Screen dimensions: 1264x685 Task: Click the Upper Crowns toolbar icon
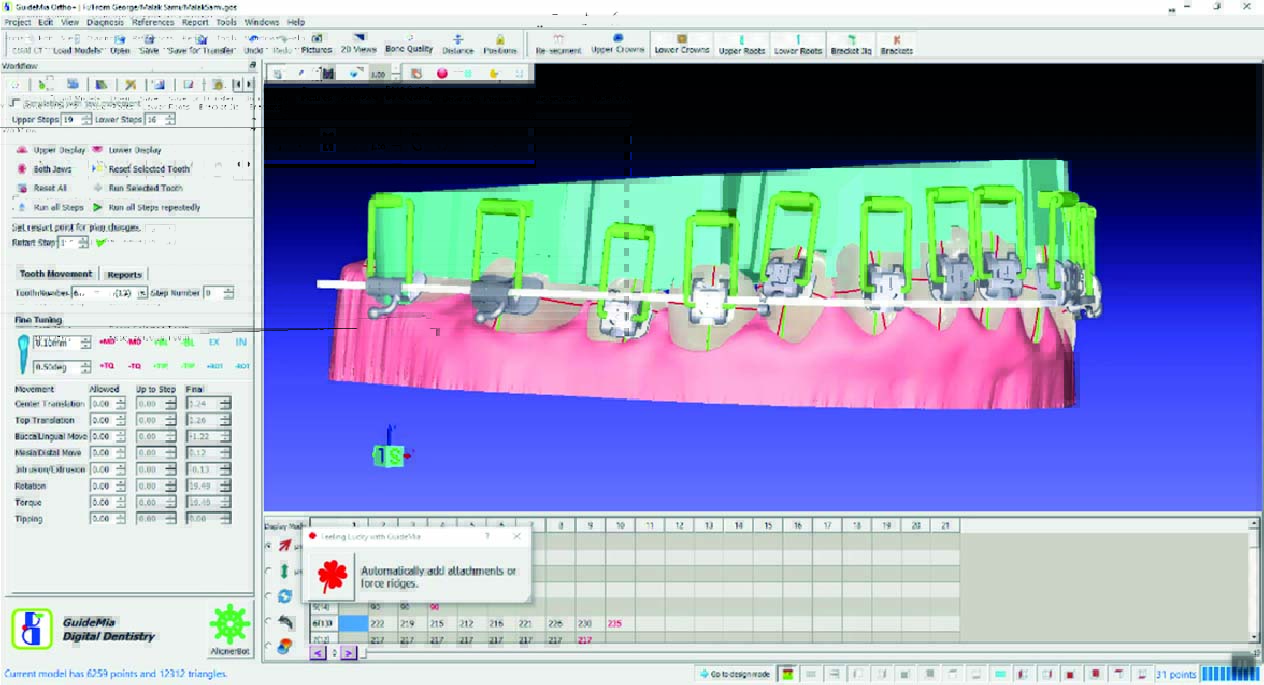(617, 44)
